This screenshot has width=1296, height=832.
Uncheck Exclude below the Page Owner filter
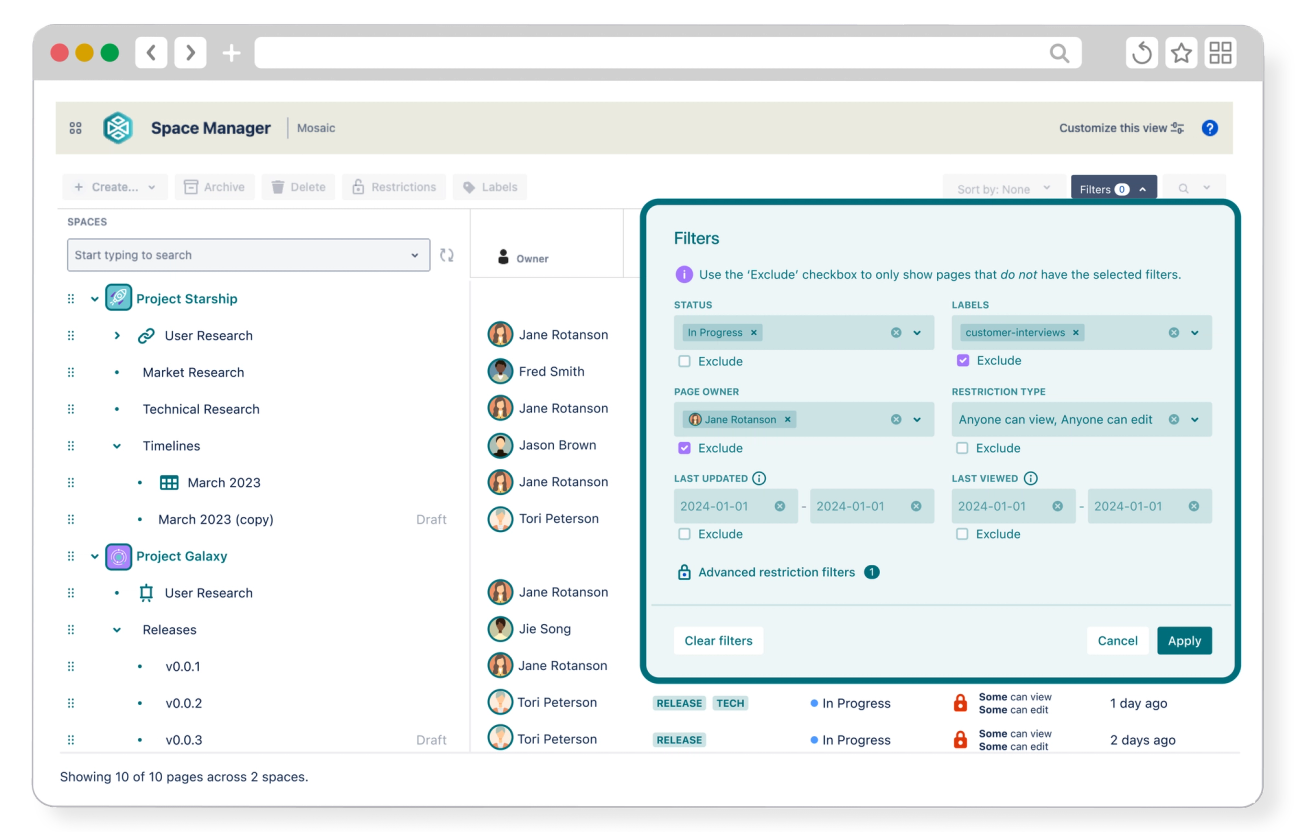pos(684,448)
